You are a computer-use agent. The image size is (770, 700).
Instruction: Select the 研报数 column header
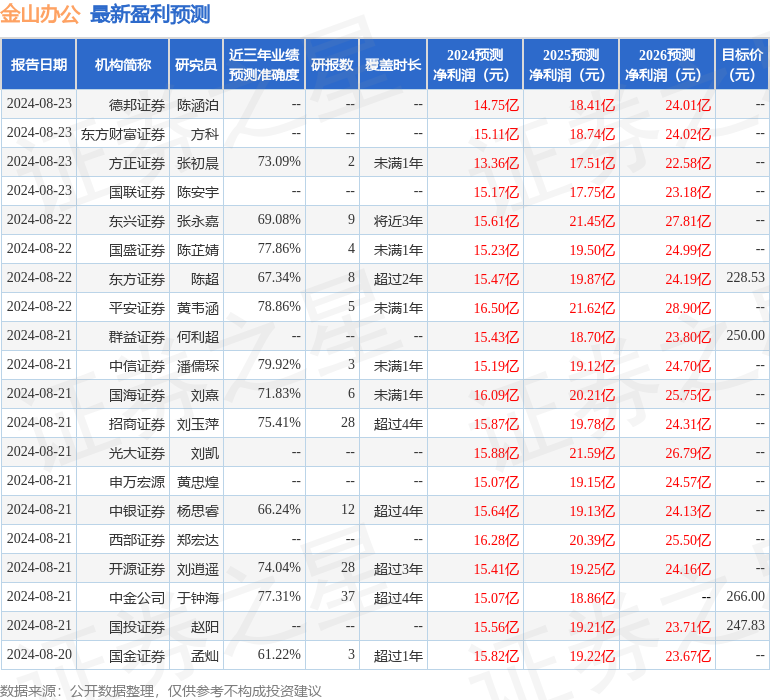pos(332,64)
